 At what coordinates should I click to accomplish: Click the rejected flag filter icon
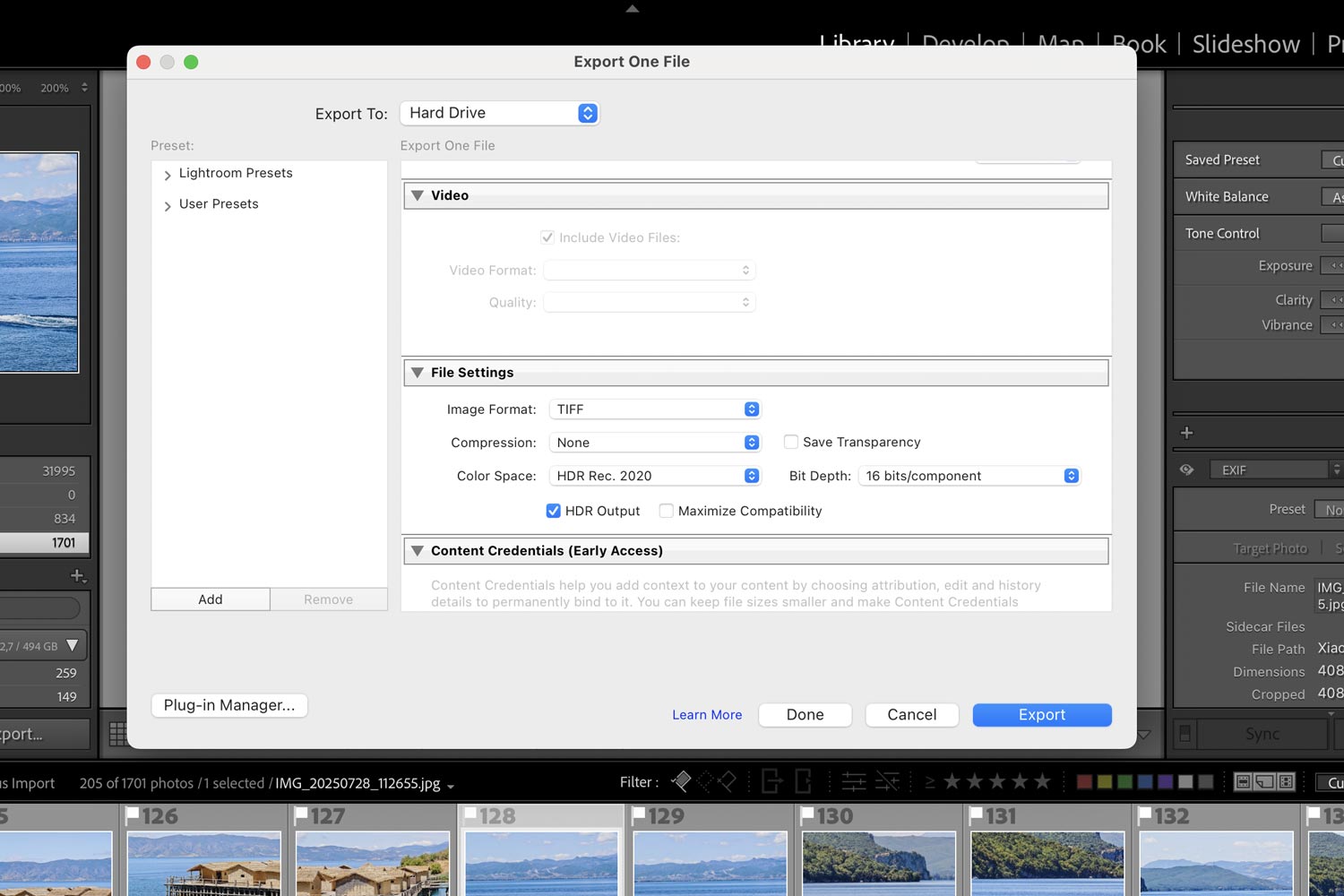pyautogui.click(x=727, y=782)
